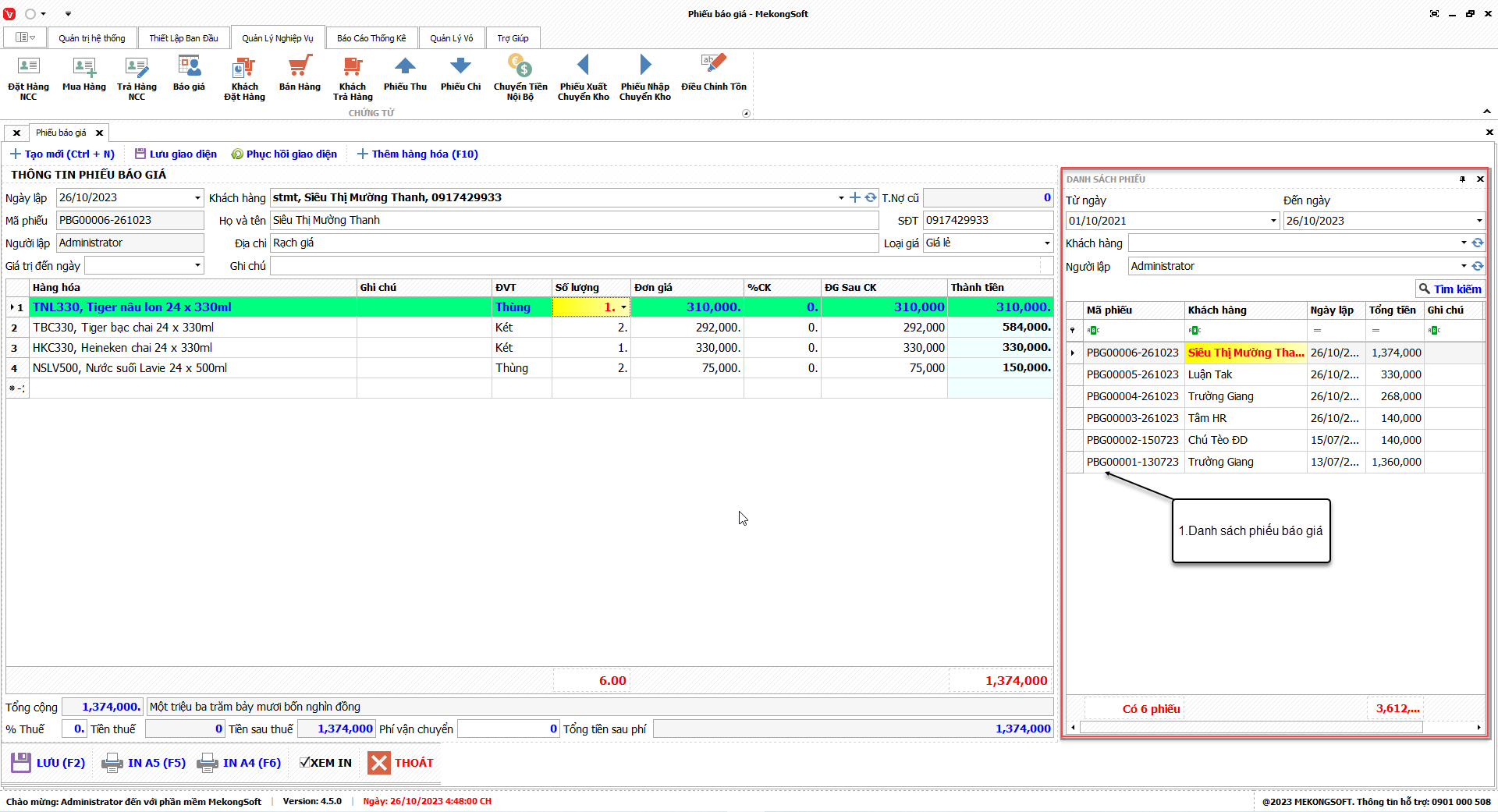Expand the Từ ngày date picker
The image size is (1498, 812).
(x=1273, y=221)
